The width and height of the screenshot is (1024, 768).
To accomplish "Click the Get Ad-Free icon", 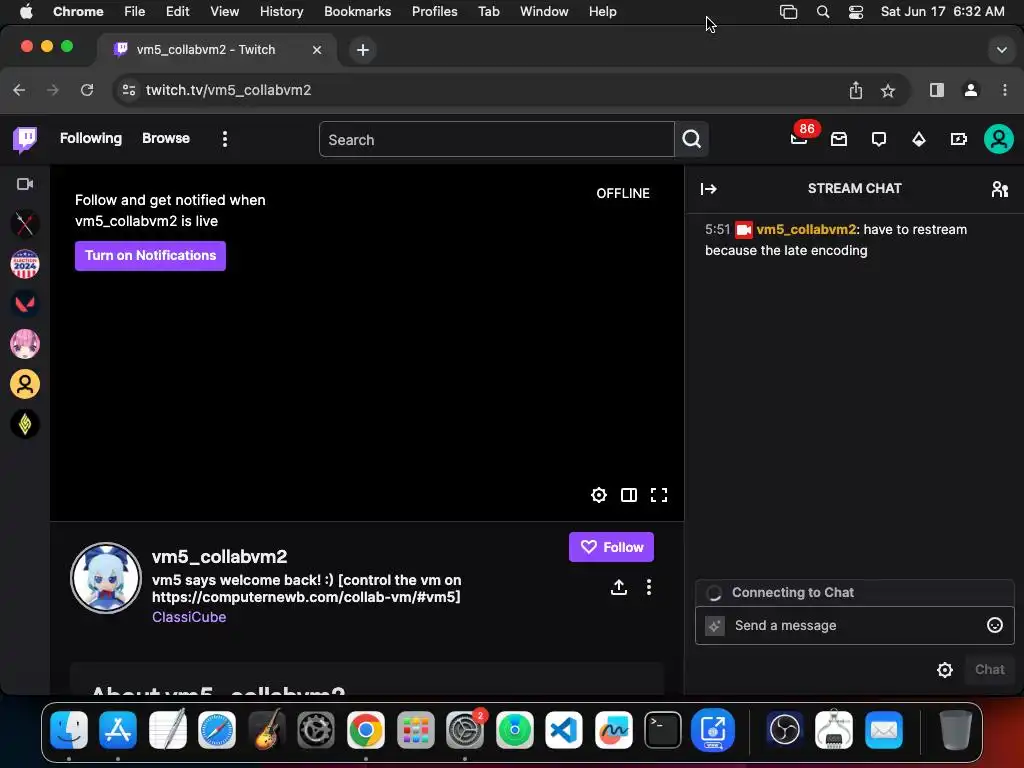I will tap(959, 139).
